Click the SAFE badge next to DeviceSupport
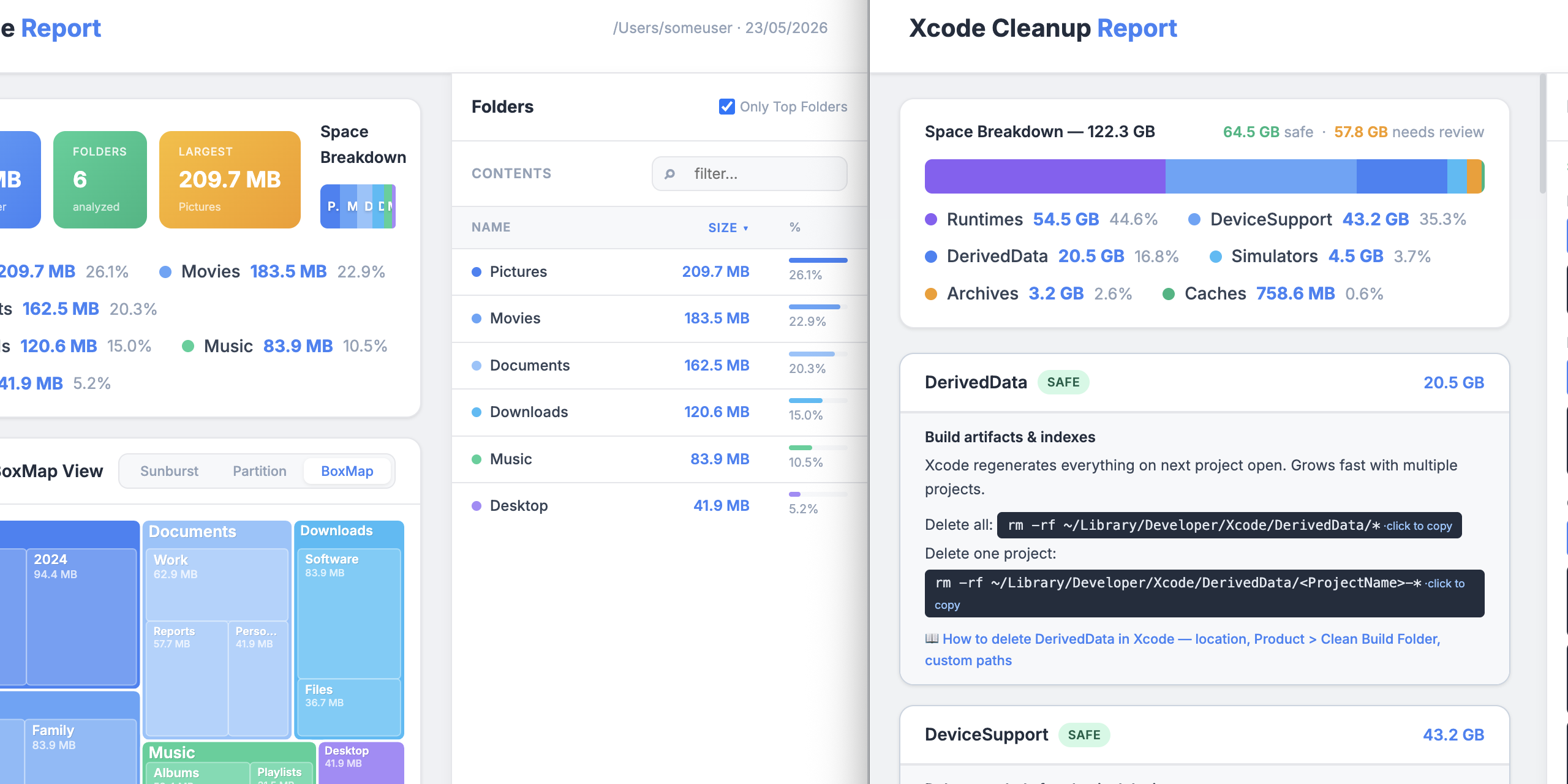The height and width of the screenshot is (784, 1568). pyautogui.click(x=1084, y=735)
